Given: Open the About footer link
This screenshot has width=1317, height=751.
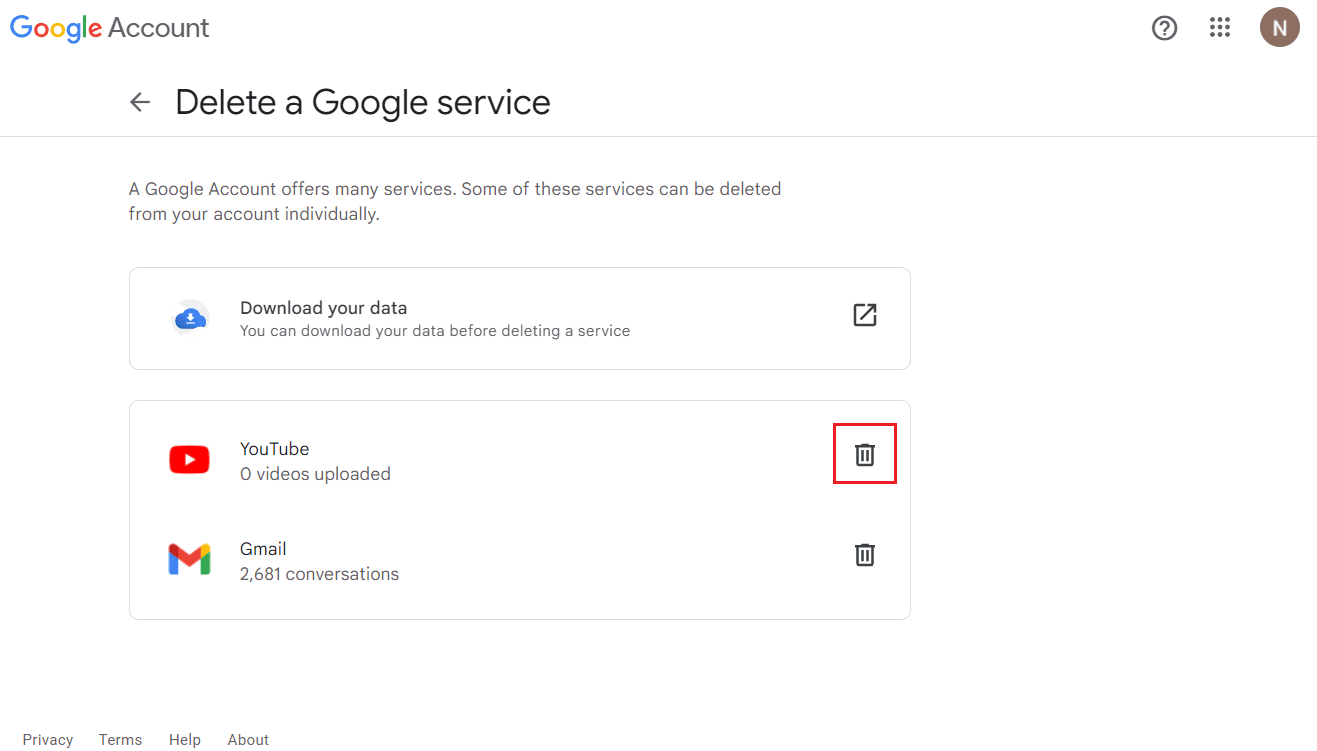Looking at the screenshot, I should [x=248, y=740].
